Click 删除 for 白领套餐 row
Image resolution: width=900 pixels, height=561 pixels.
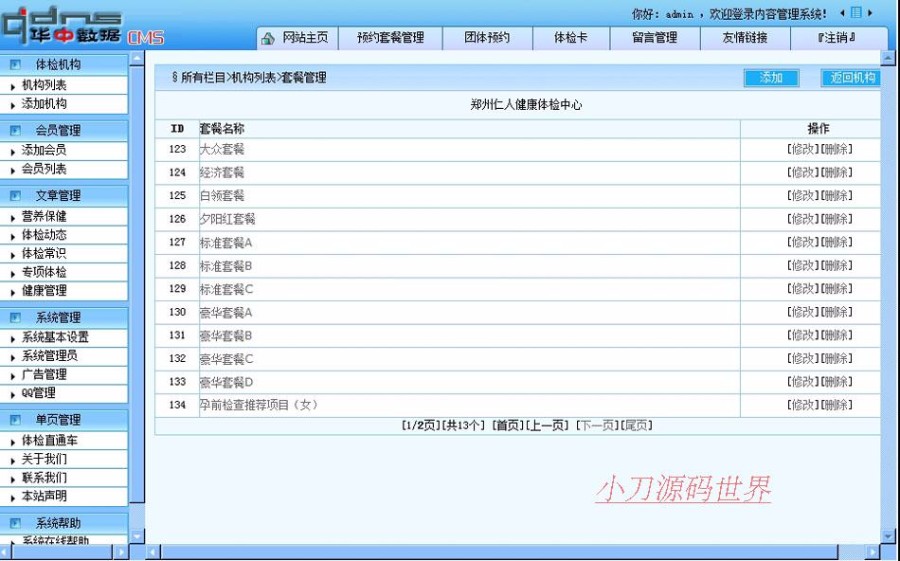tap(837, 196)
